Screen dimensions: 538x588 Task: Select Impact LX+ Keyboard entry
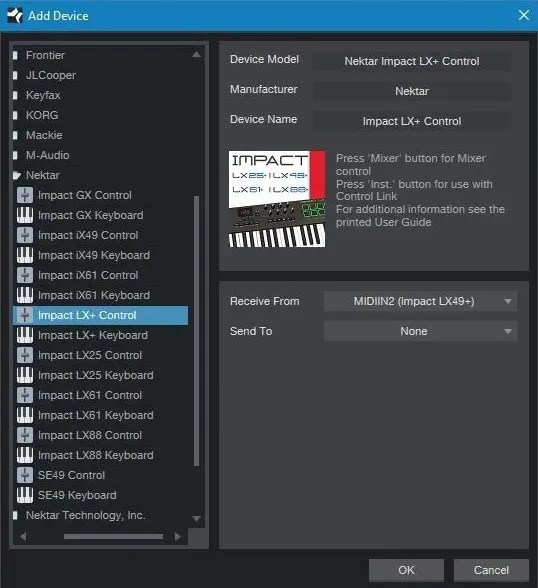93,335
